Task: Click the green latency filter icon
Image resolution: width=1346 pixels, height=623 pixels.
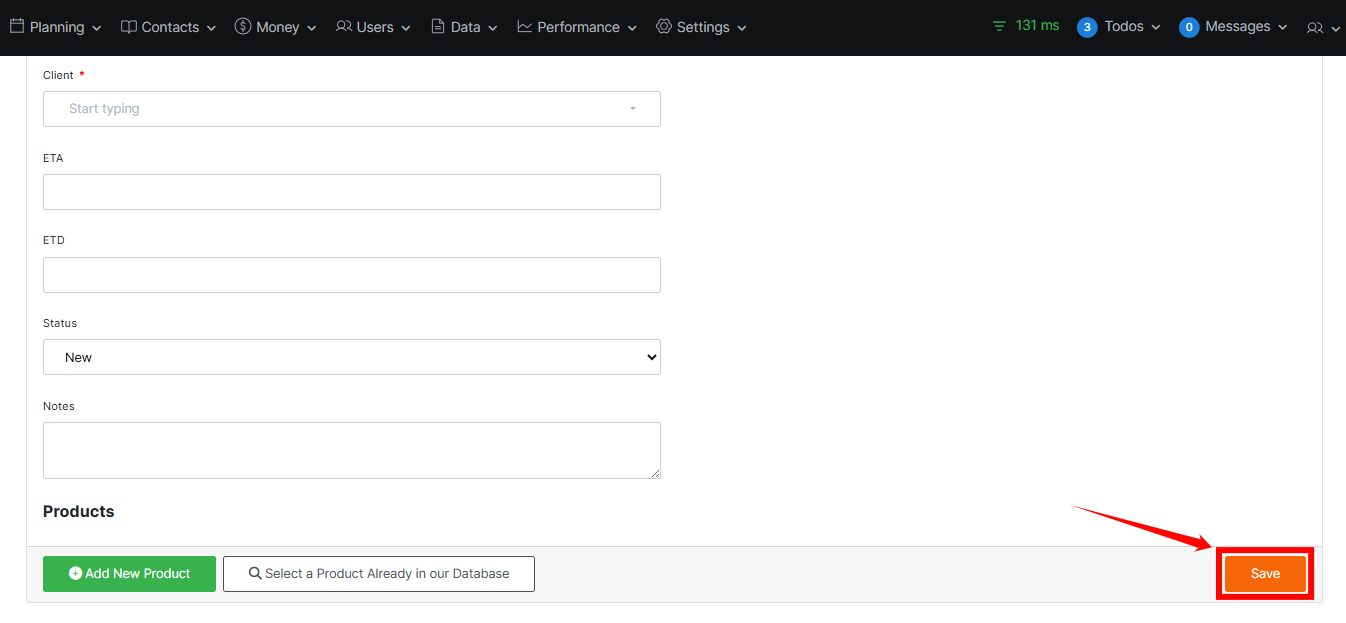Action: [x=999, y=26]
